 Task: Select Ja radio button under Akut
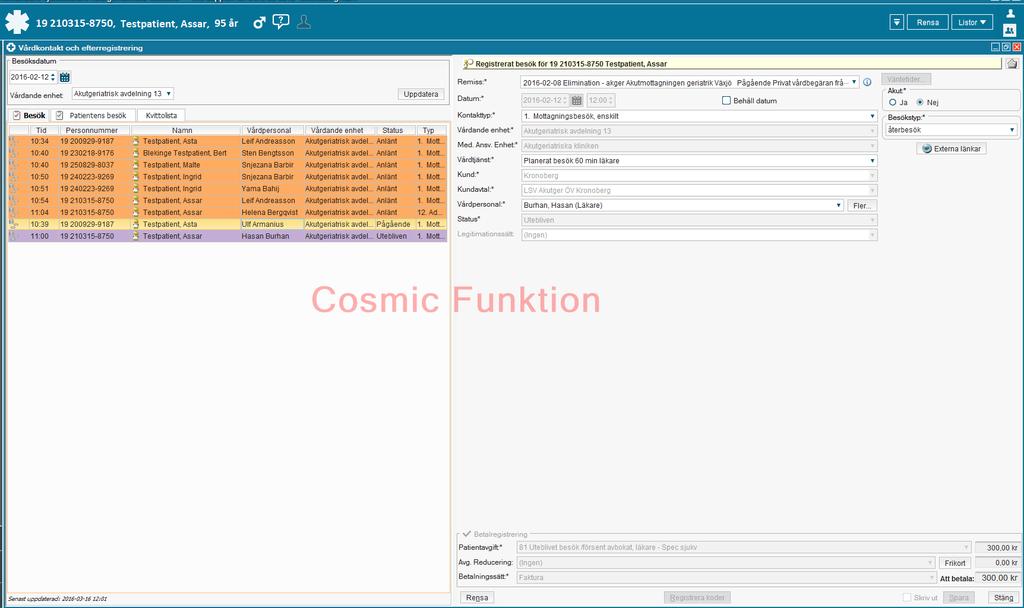point(893,103)
